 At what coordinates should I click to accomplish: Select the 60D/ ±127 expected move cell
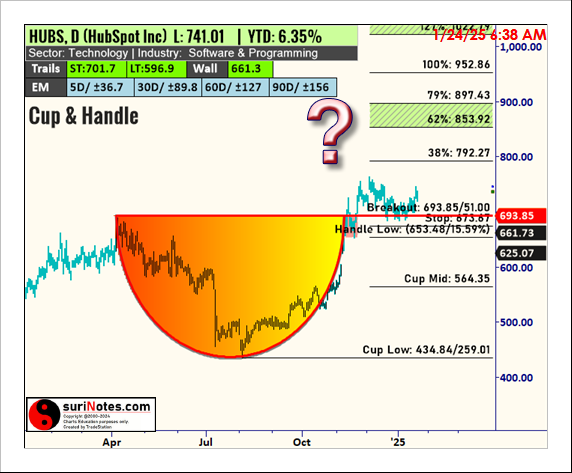pyautogui.click(x=235, y=88)
